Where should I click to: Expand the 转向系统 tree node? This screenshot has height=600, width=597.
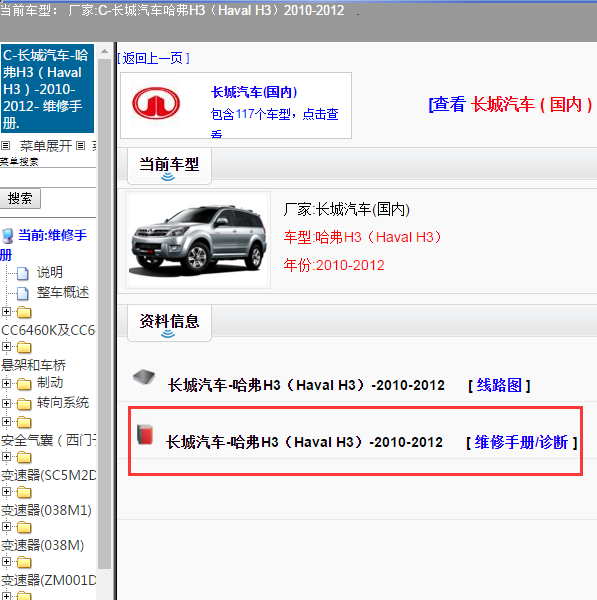[6, 403]
